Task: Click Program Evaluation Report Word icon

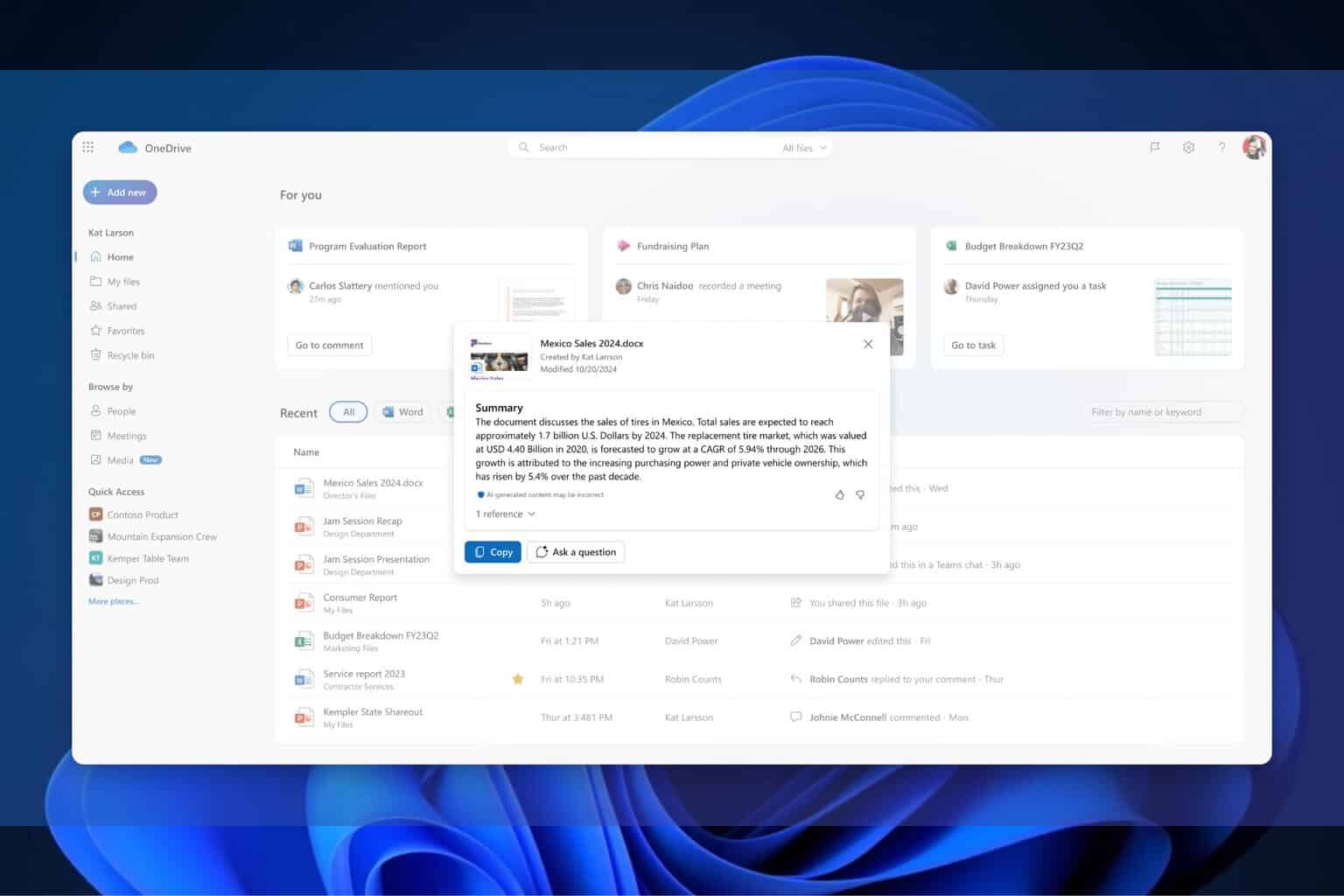Action: (x=295, y=246)
